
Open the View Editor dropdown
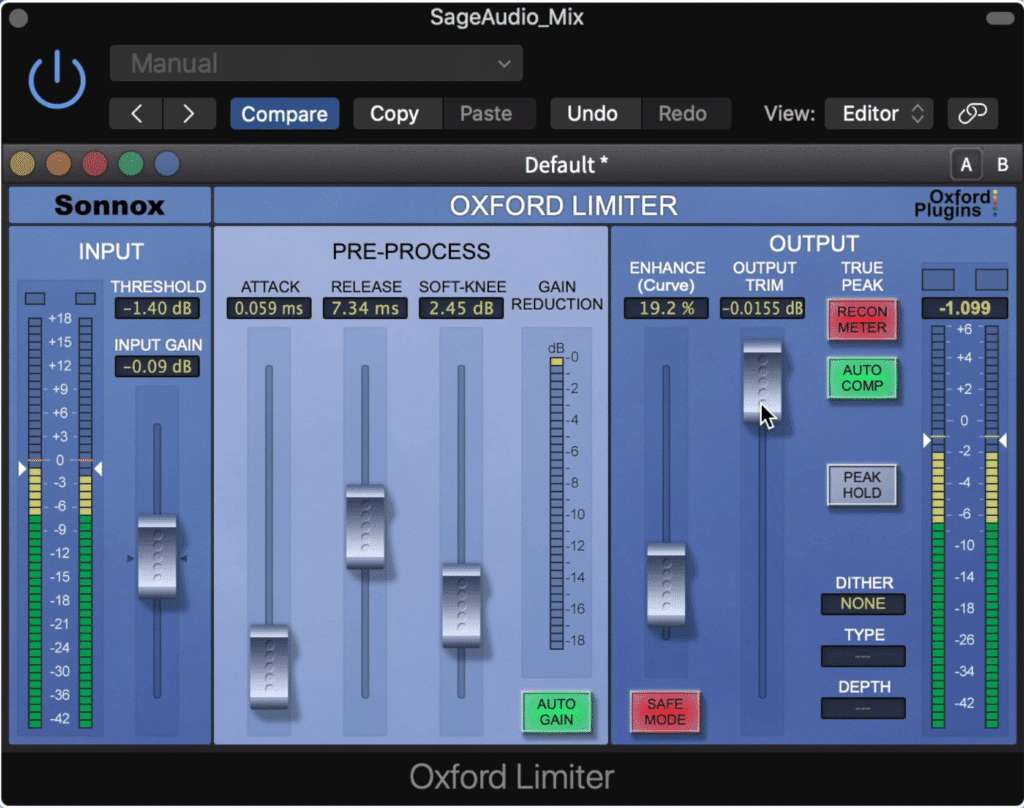879,114
